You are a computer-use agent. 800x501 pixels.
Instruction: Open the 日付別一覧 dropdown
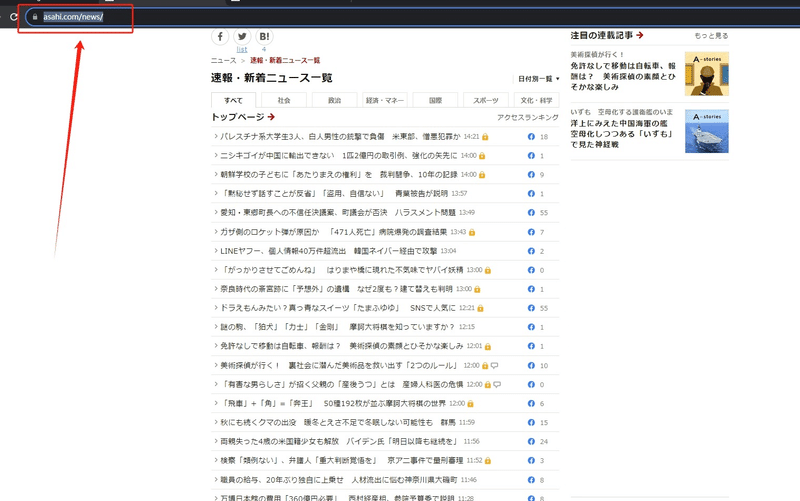(x=538, y=79)
